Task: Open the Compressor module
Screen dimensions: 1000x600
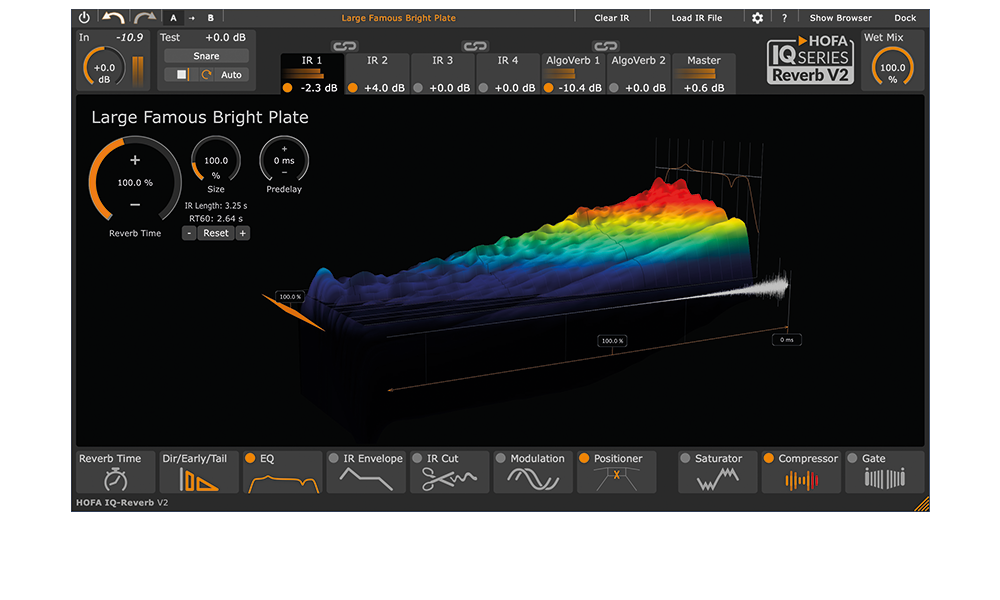Action: (801, 472)
